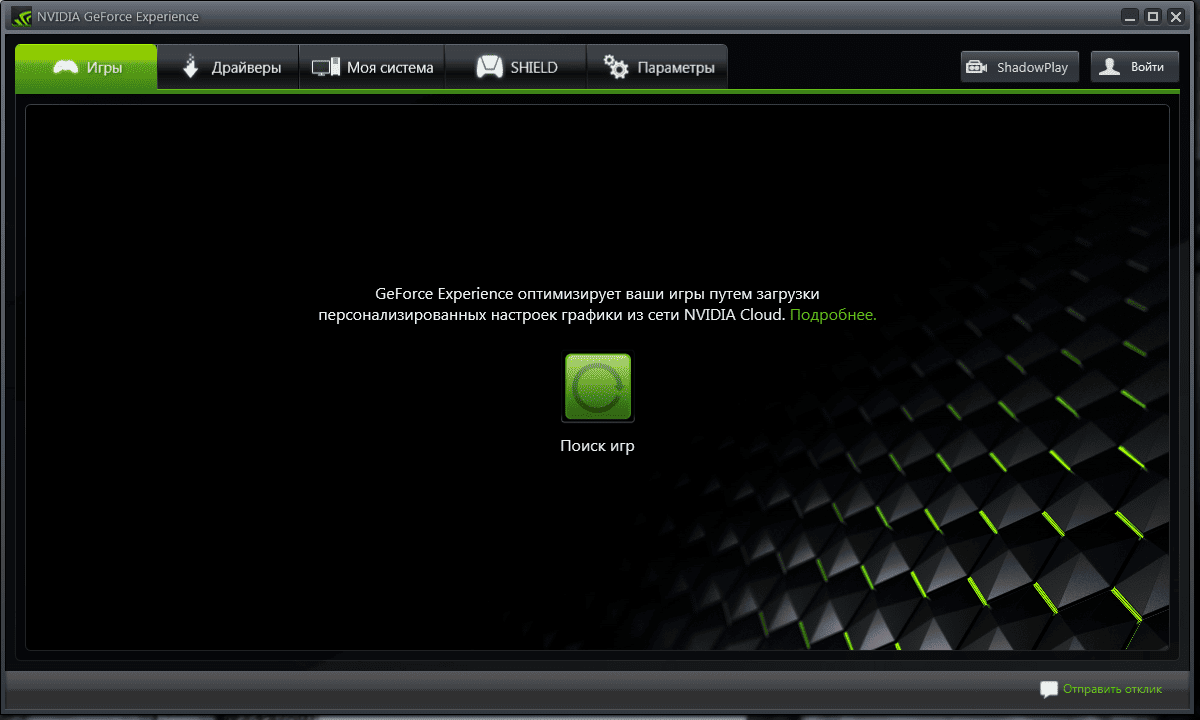Switch to the Драйверы tab
1200x720 pixels.
coord(229,67)
